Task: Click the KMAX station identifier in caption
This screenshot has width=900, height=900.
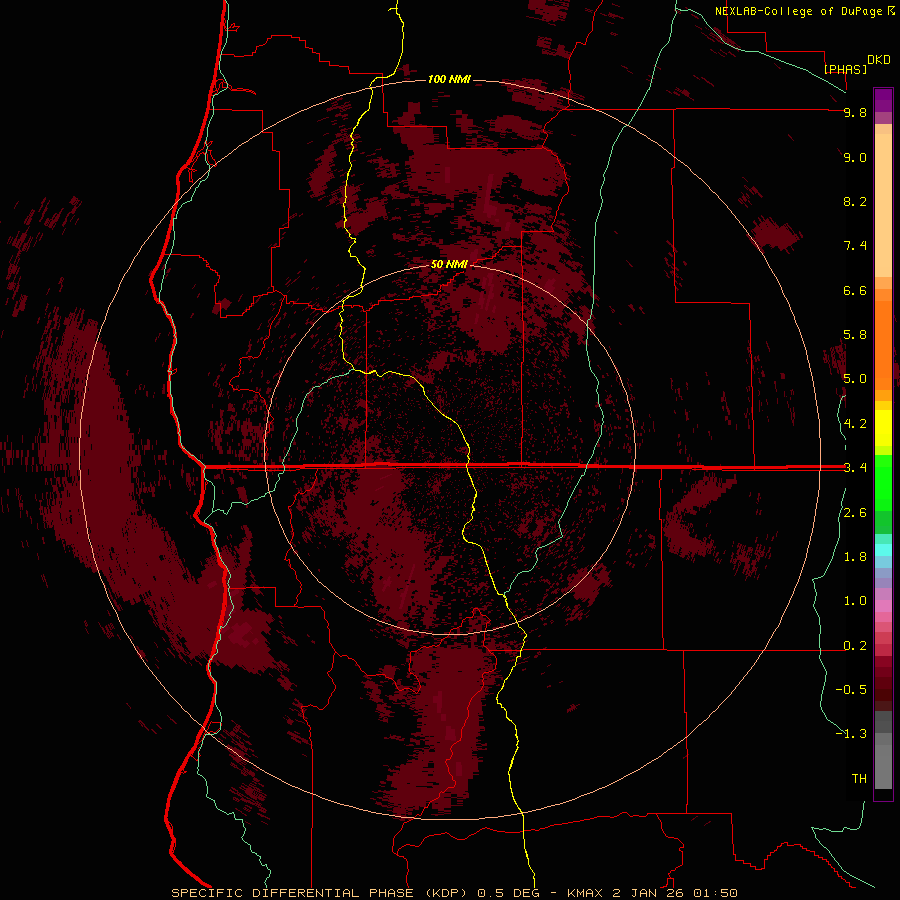Action: [585, 893]
